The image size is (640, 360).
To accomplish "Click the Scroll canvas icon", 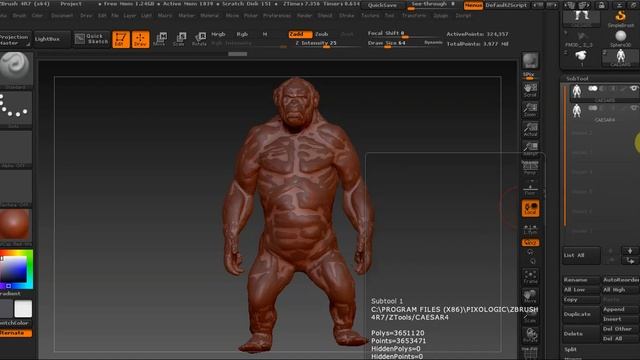I will 530,90.
